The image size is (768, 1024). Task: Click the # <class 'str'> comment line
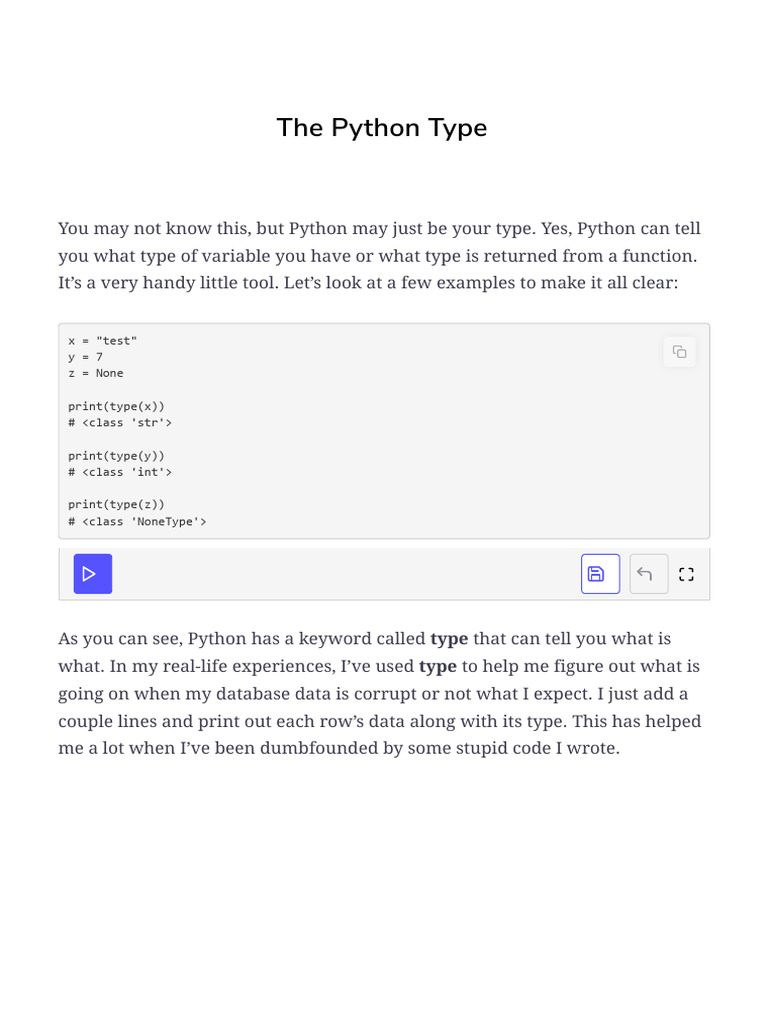[x=120, y=423]
